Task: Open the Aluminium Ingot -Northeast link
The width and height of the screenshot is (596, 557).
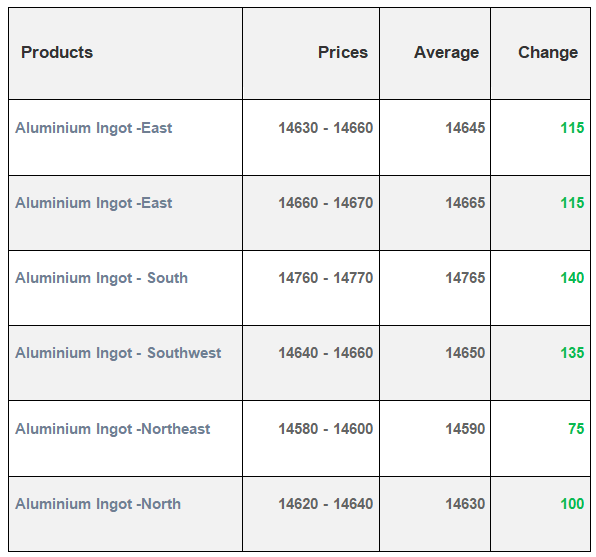Action: pos(113,429)
